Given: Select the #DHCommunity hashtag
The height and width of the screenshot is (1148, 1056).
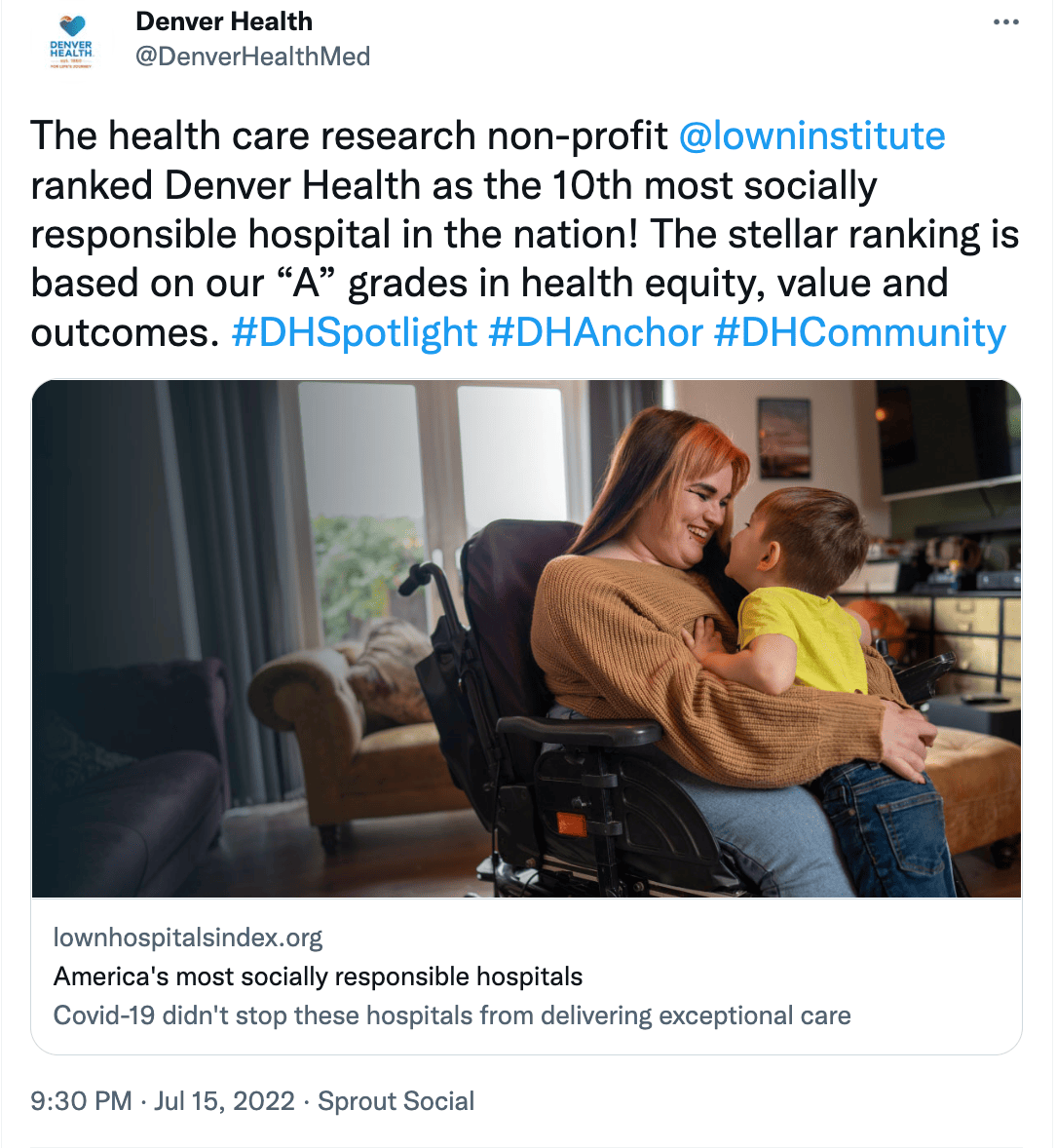Looking at the screenshot, I should [x=859, y=332].
